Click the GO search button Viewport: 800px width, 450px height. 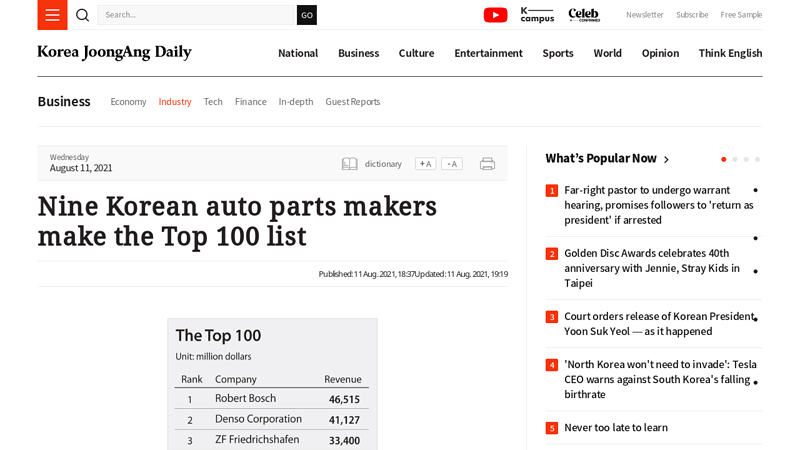[x=307, y=15]
